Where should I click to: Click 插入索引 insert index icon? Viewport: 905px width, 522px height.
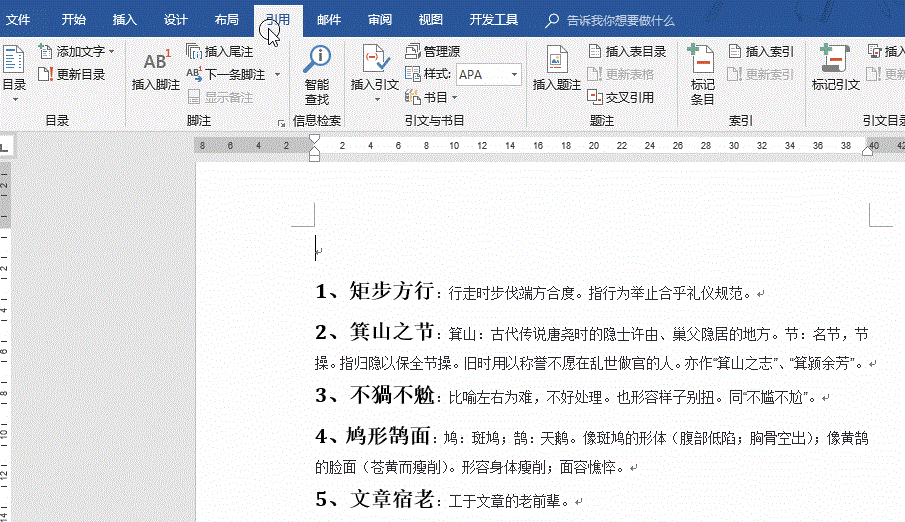coord(735,51)
